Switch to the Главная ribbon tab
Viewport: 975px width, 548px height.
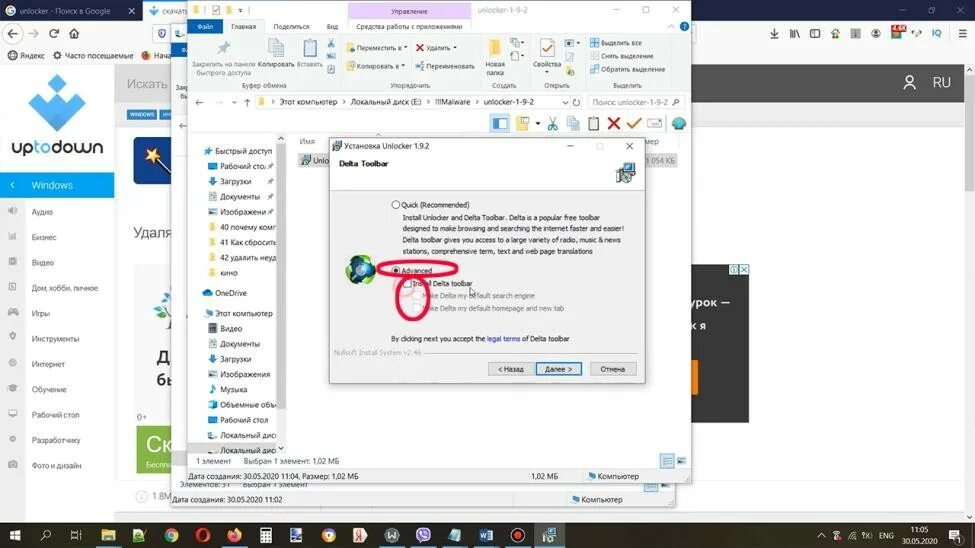coord(243,27)
